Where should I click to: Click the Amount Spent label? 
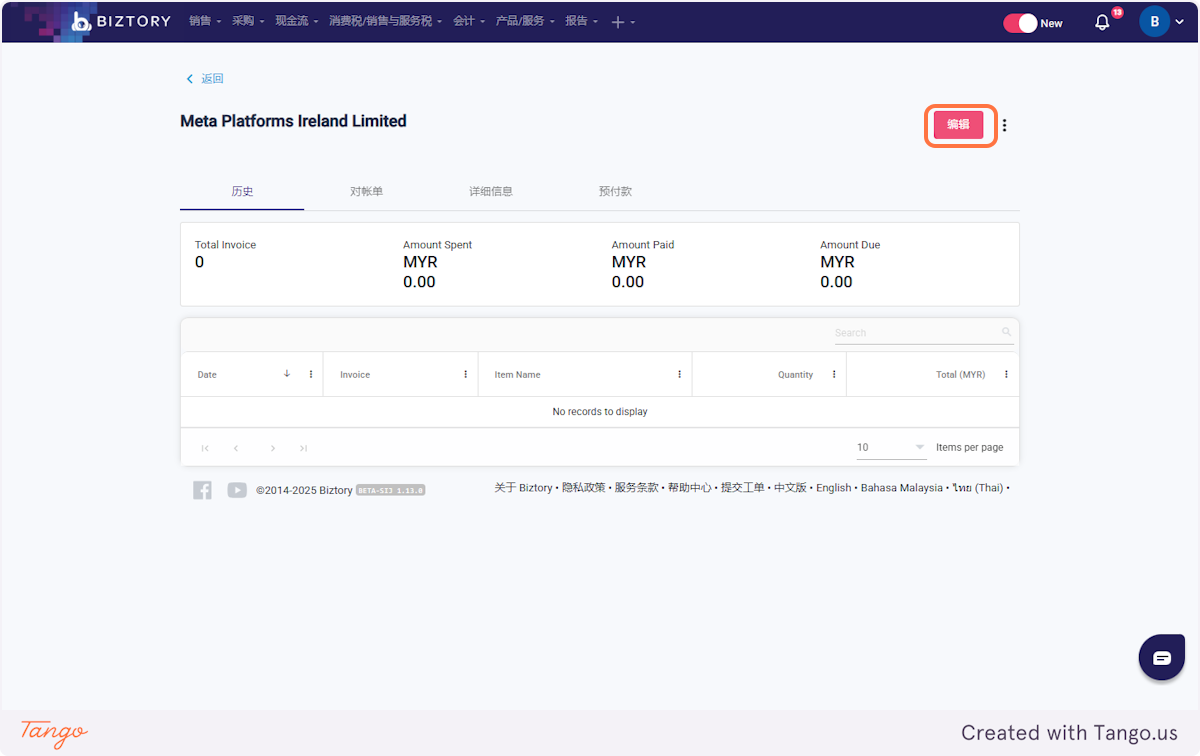point(438,245)
